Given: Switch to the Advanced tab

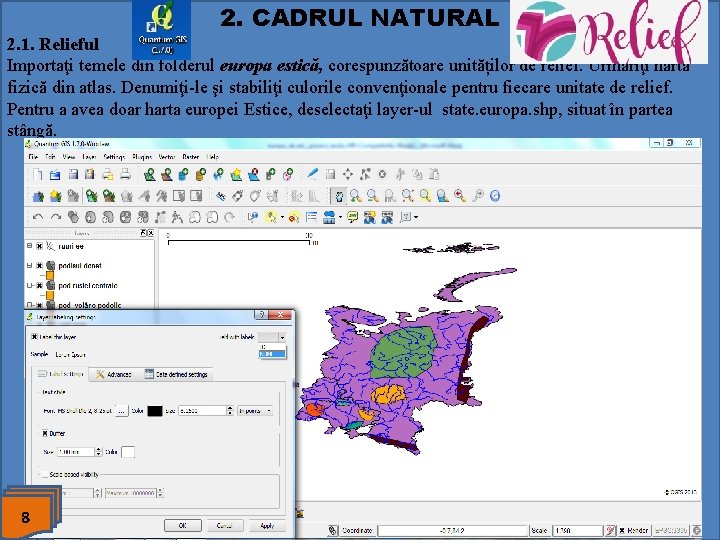Looking at the screenshot, I should [114, 374].
